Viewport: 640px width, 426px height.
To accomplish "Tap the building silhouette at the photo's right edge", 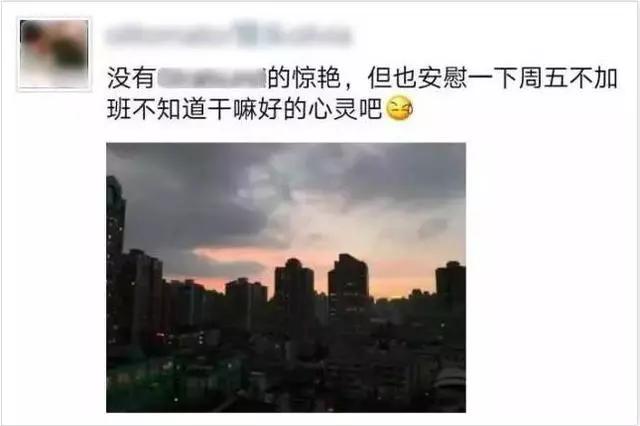I will (x=451, y=286).
